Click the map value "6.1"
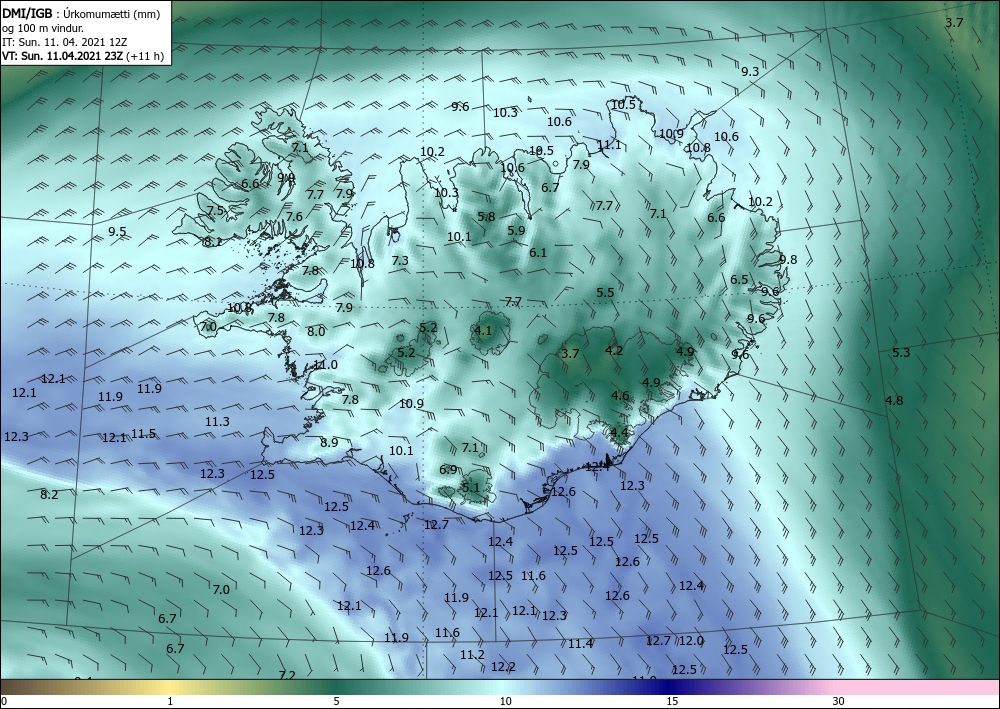The height and width of the screenshot is (709, 1000). 538,252
